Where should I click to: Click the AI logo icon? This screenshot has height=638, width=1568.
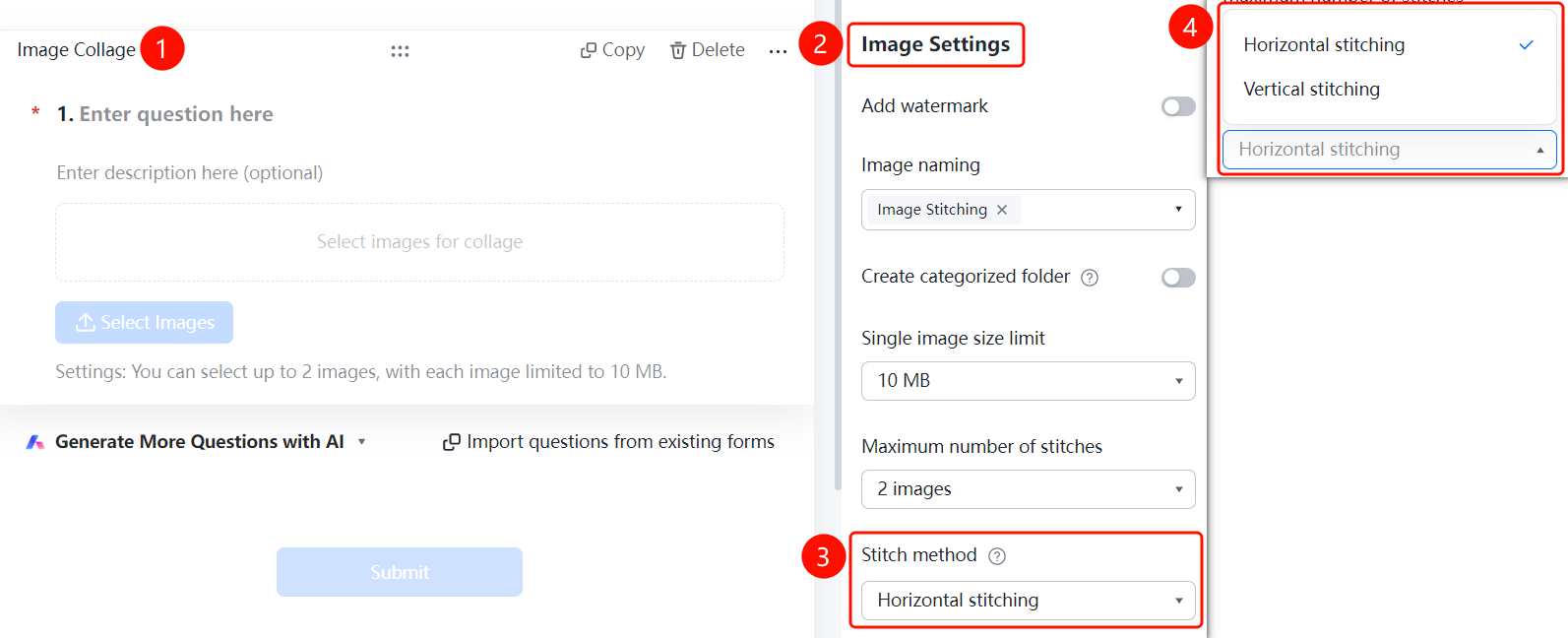pyautogui.click(x=35, y=442)
